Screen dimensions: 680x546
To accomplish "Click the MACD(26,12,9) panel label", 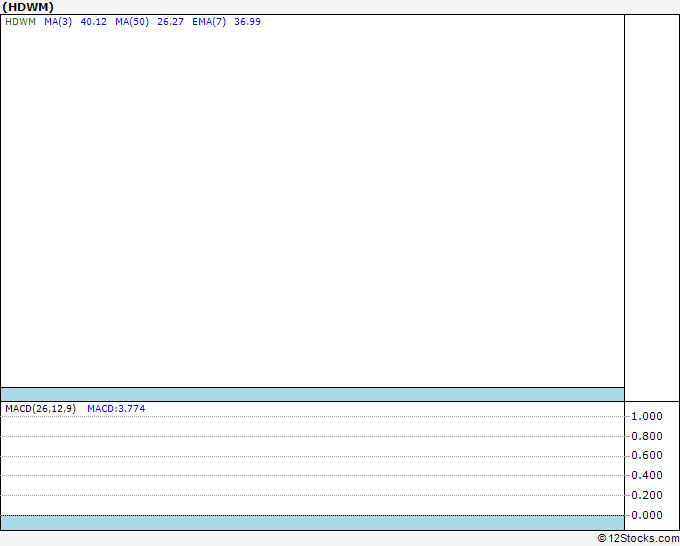I will point(40,409).
